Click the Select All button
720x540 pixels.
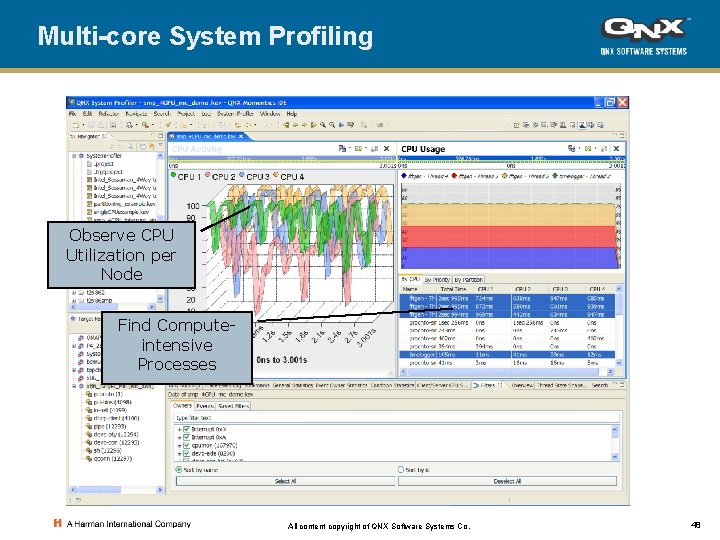(x=285, y=481)
